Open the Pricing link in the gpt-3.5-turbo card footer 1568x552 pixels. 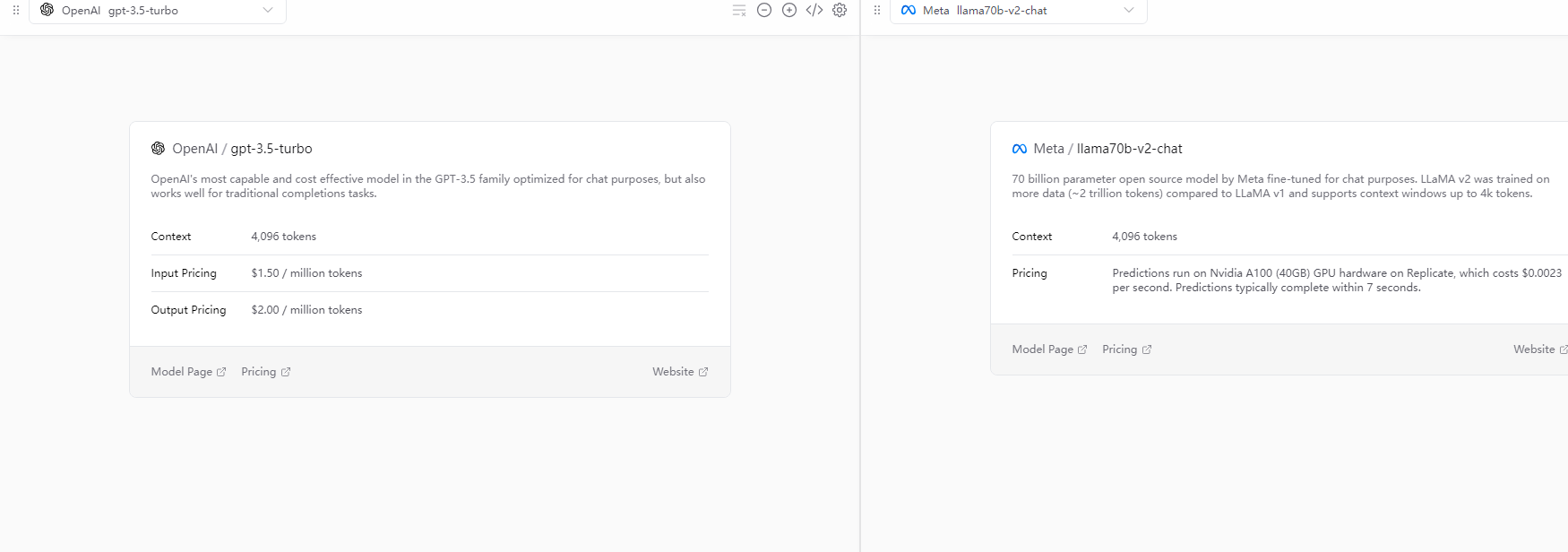point(266,372)
